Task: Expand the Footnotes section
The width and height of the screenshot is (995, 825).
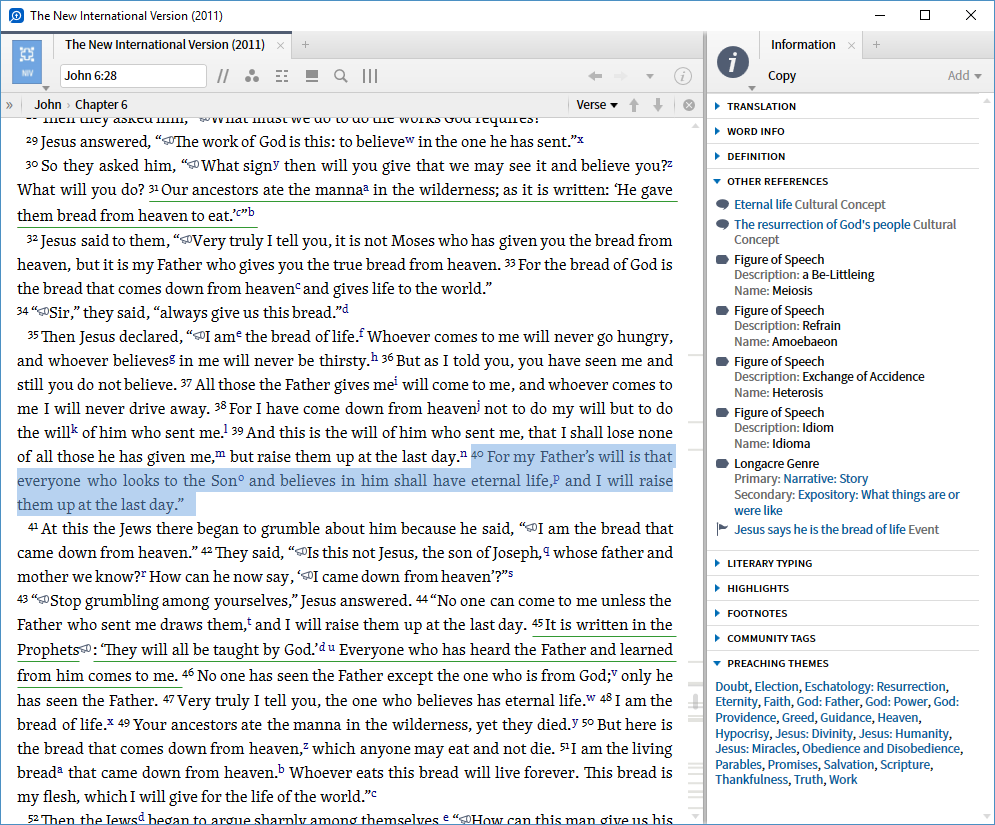Action: pyautogui.click(x=756, y=613)
